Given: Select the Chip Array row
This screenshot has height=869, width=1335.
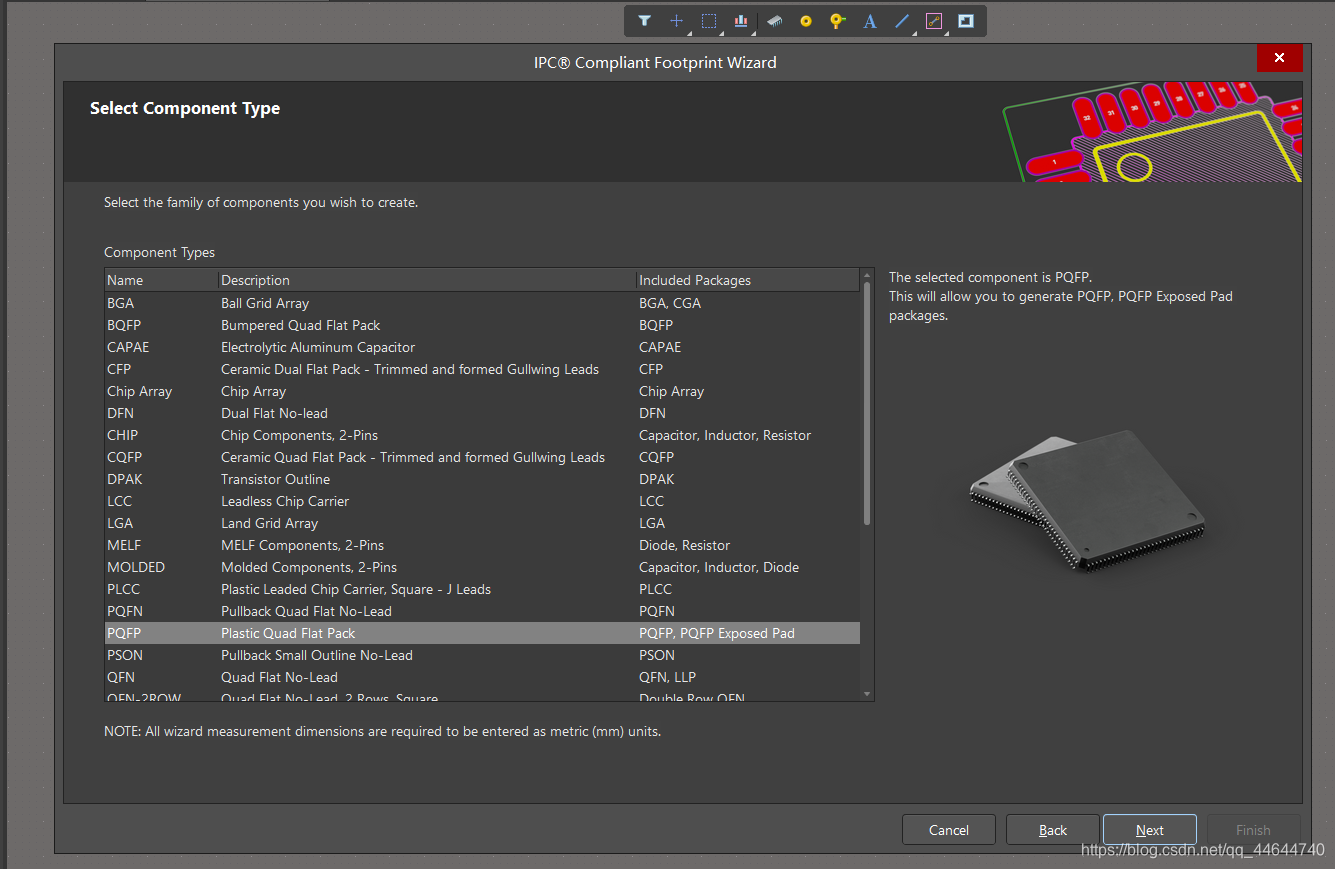Looking at the screenshot, I should click(x=482, y=391).
